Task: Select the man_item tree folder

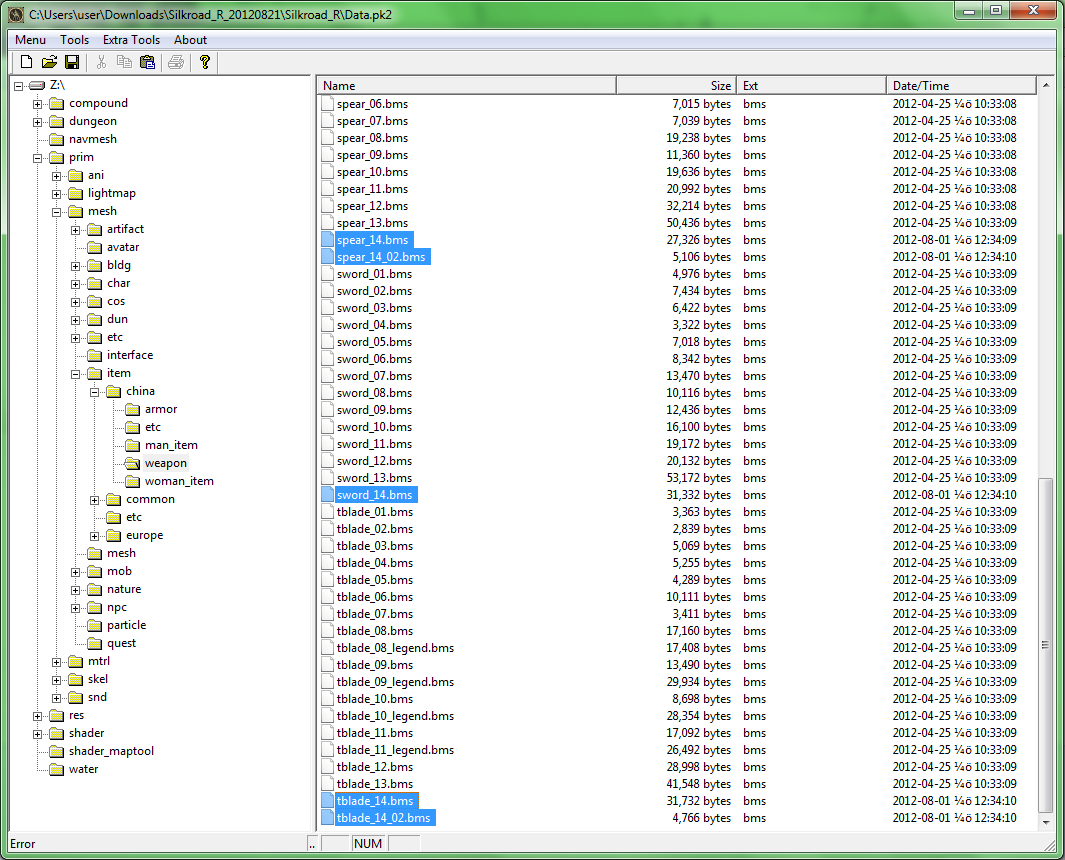Action: click(171, 445)
